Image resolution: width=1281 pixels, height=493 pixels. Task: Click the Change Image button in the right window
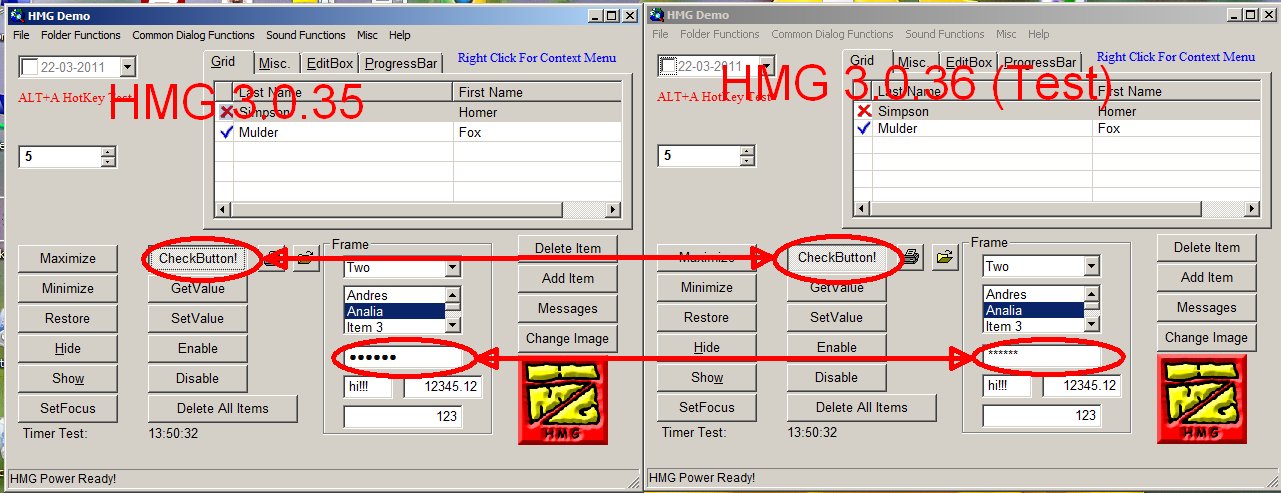tap(1205, 337)
